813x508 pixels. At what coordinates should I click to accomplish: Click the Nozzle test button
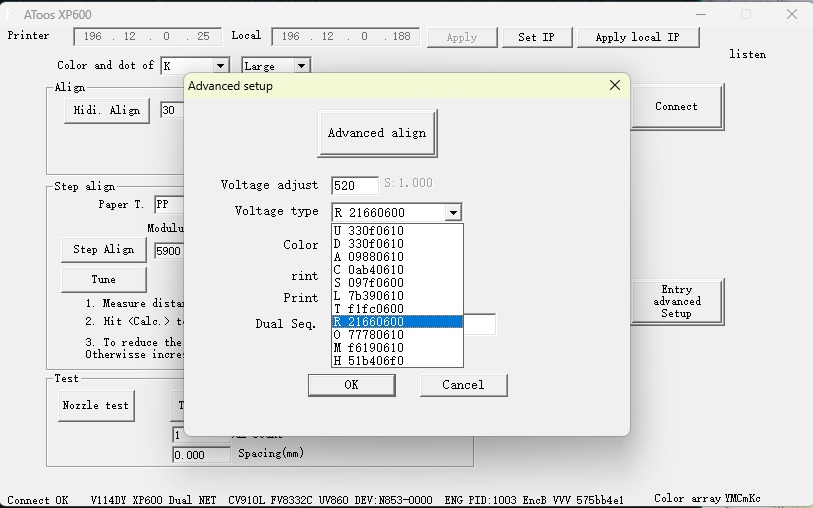96,406
